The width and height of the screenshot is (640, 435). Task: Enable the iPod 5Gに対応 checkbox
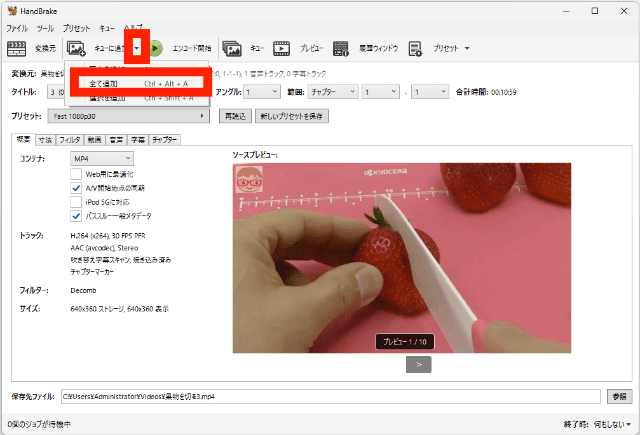pyautogui.click(x=76, y=202)
